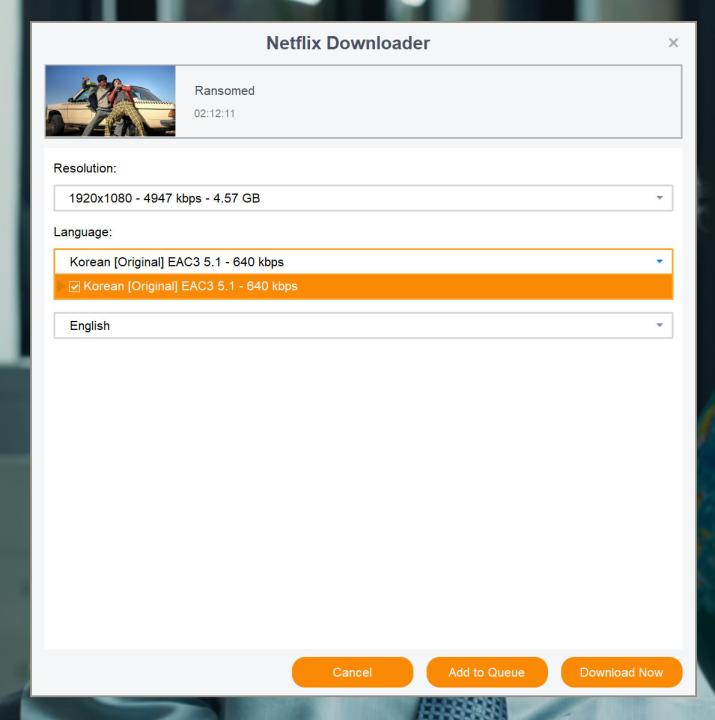Click the Add to Queue button
Screen dimensions: 715x720
coord(487,672)
